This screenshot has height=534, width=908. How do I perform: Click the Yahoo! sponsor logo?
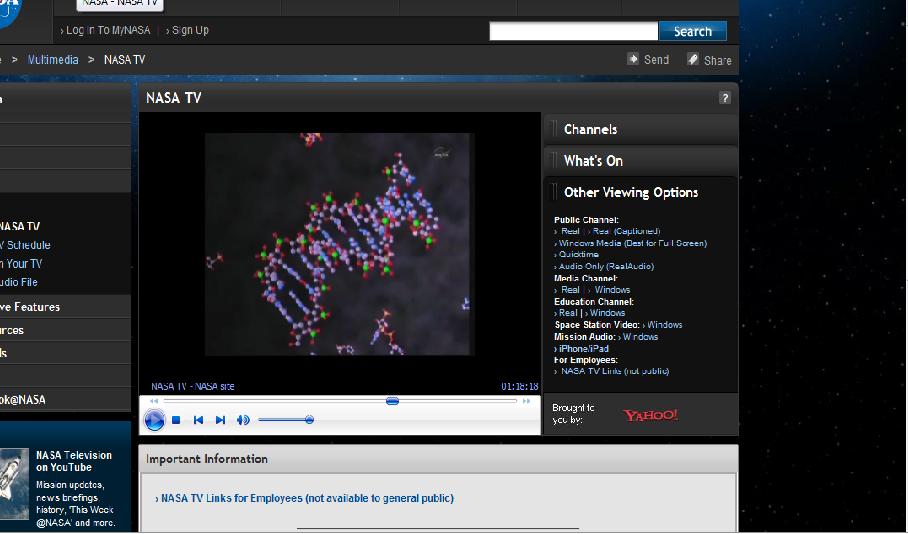point(650,415)
